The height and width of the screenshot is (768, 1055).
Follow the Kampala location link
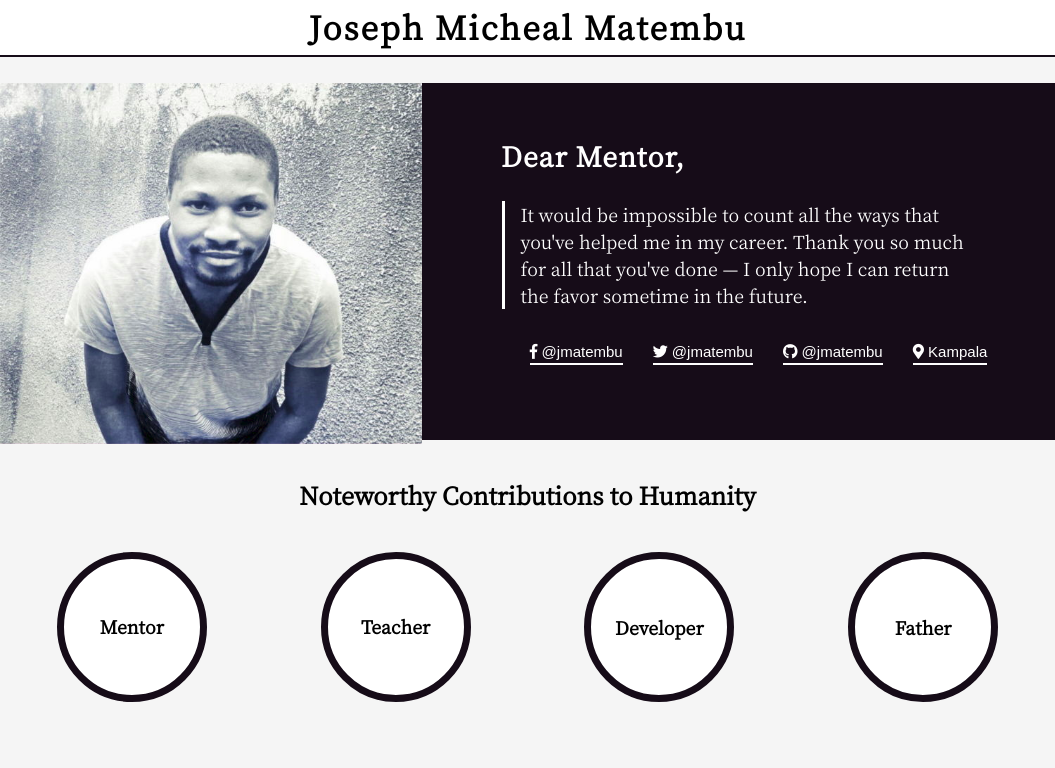[957, 352]
